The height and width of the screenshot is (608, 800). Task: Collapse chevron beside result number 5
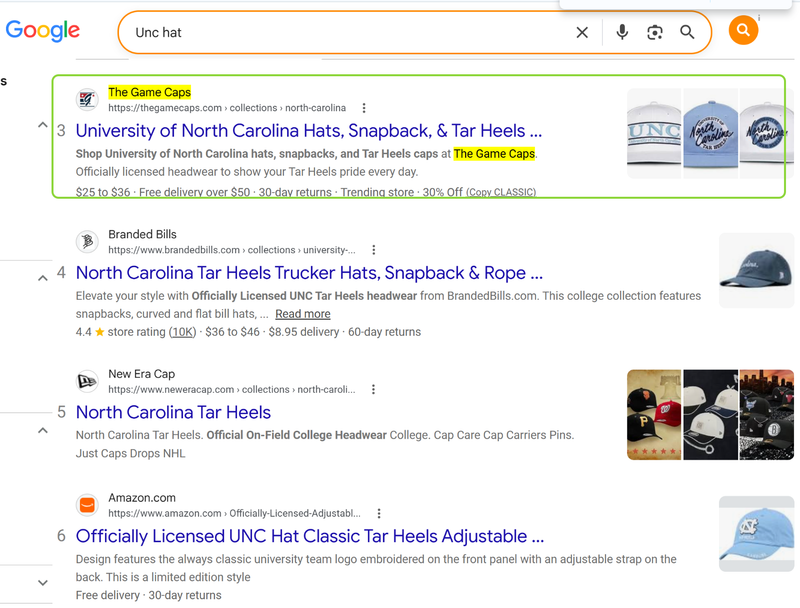[43, 430]
